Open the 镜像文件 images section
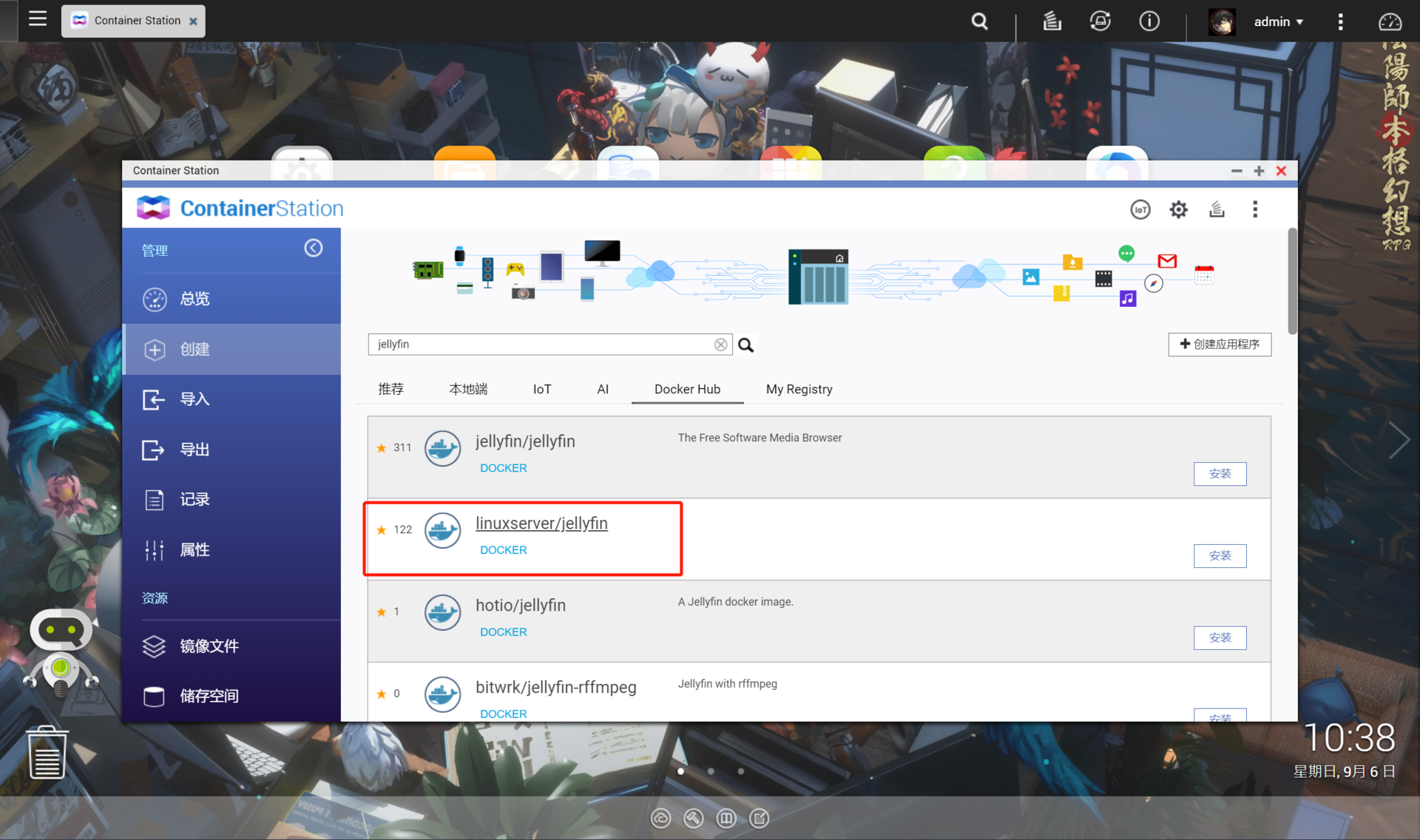 click(209, 646)
